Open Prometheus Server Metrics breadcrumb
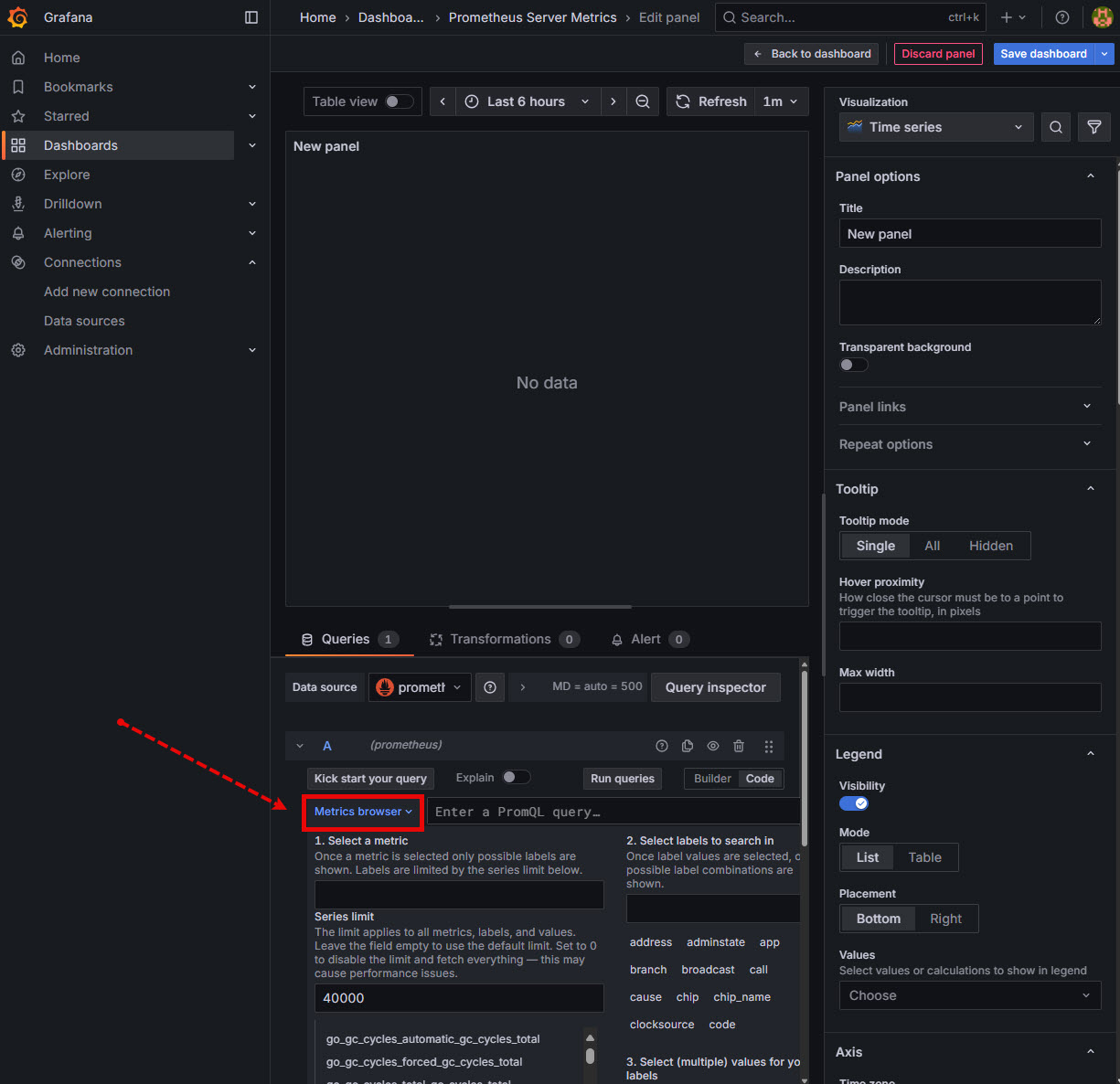 [x=533, y=17]
